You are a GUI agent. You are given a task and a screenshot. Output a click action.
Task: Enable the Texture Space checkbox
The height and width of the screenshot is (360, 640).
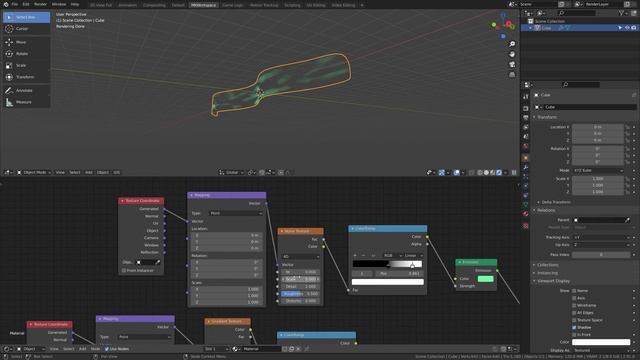(x=574, y=320)
